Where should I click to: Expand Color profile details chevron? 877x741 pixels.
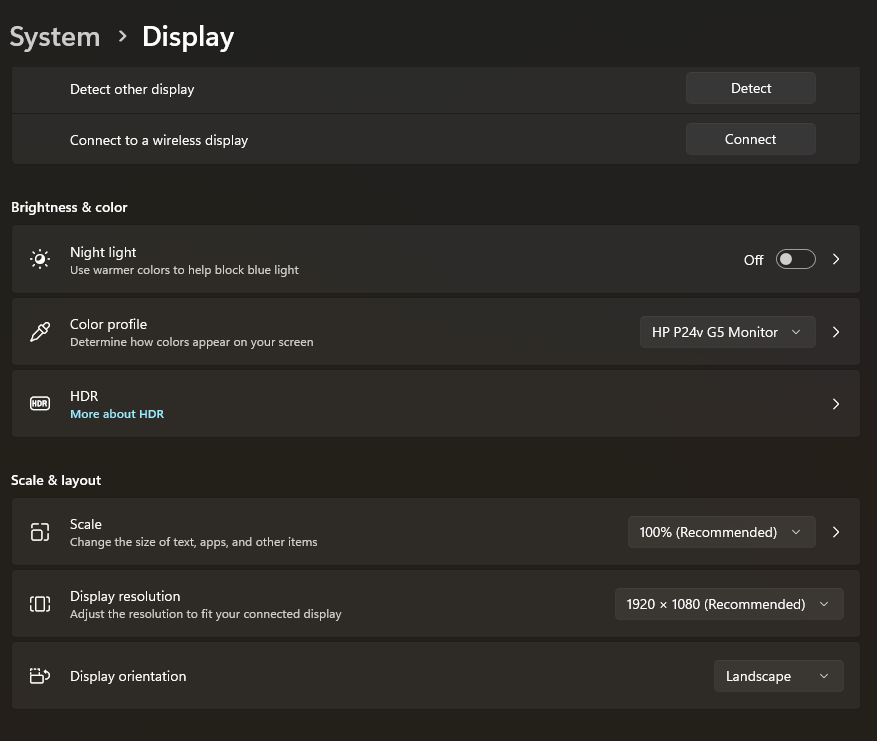(836, 332)
